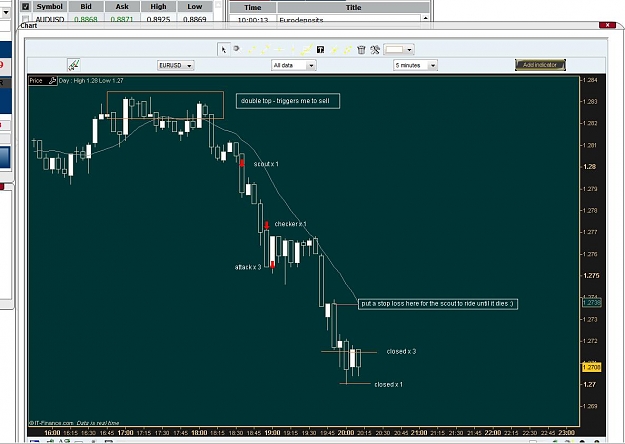Viewport: 625px width, 444px height.
Task: Open Price panel wrench settings icon
Action: 52,81
